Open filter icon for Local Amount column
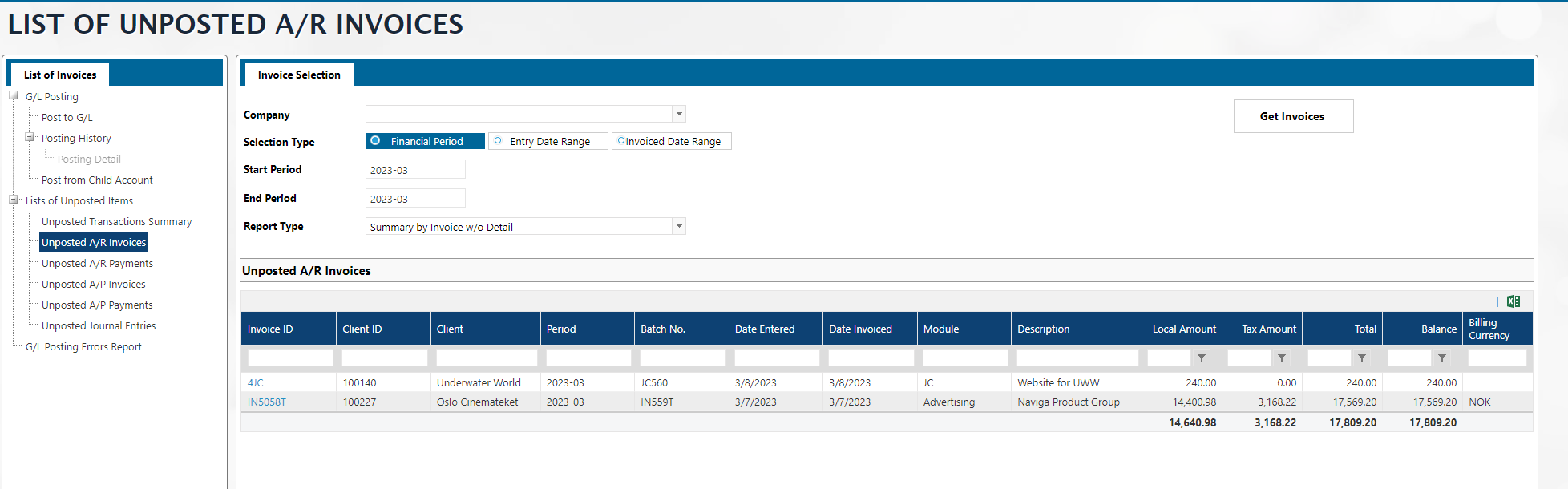 pyautogui.click(x=1201, y=358)
